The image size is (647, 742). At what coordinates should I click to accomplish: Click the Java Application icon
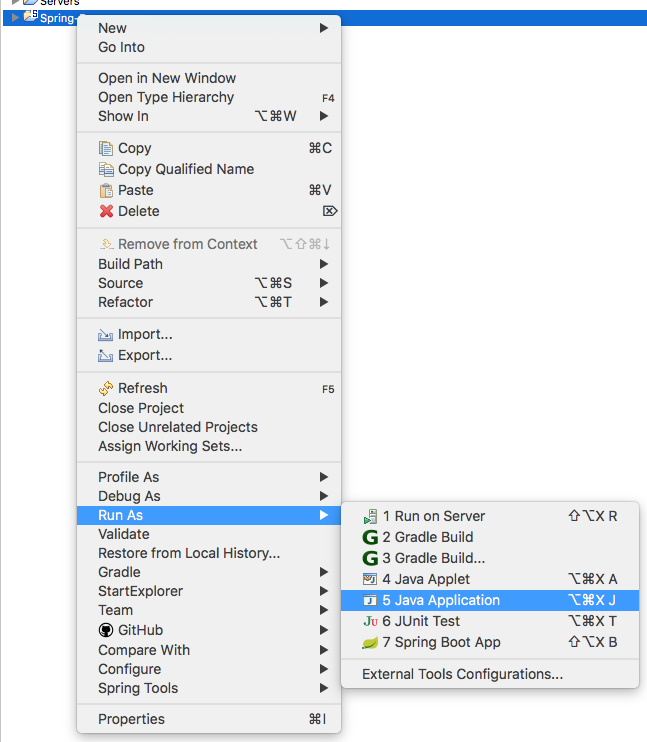click(370, 601)
